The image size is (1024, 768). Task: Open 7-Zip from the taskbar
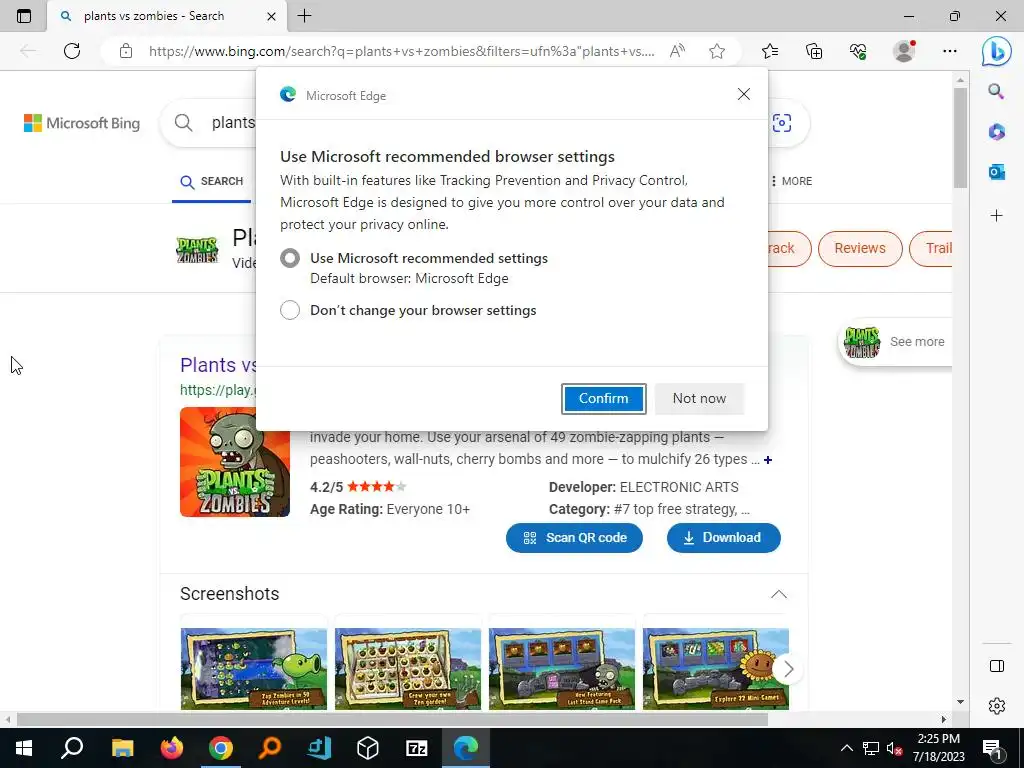[x=417, y=748]
